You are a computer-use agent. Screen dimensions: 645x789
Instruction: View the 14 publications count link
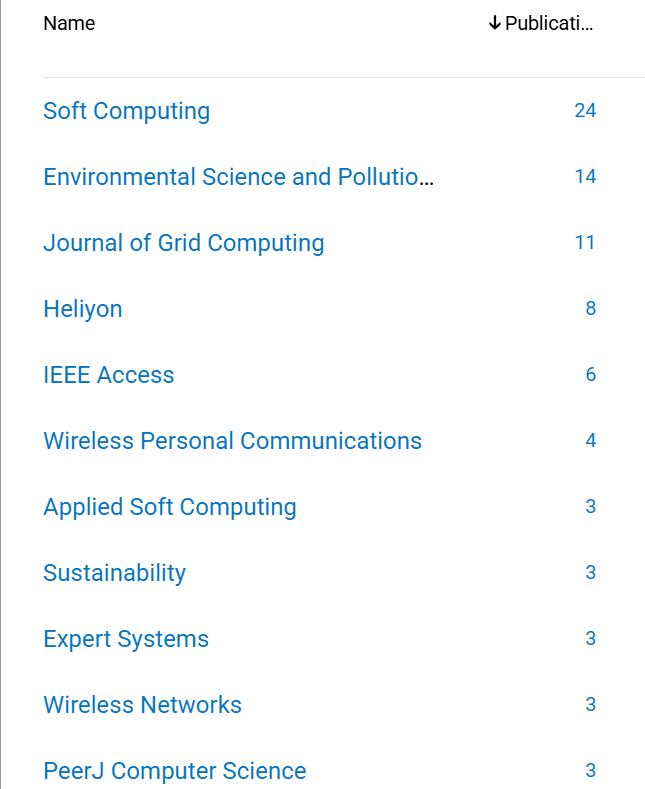585,176
